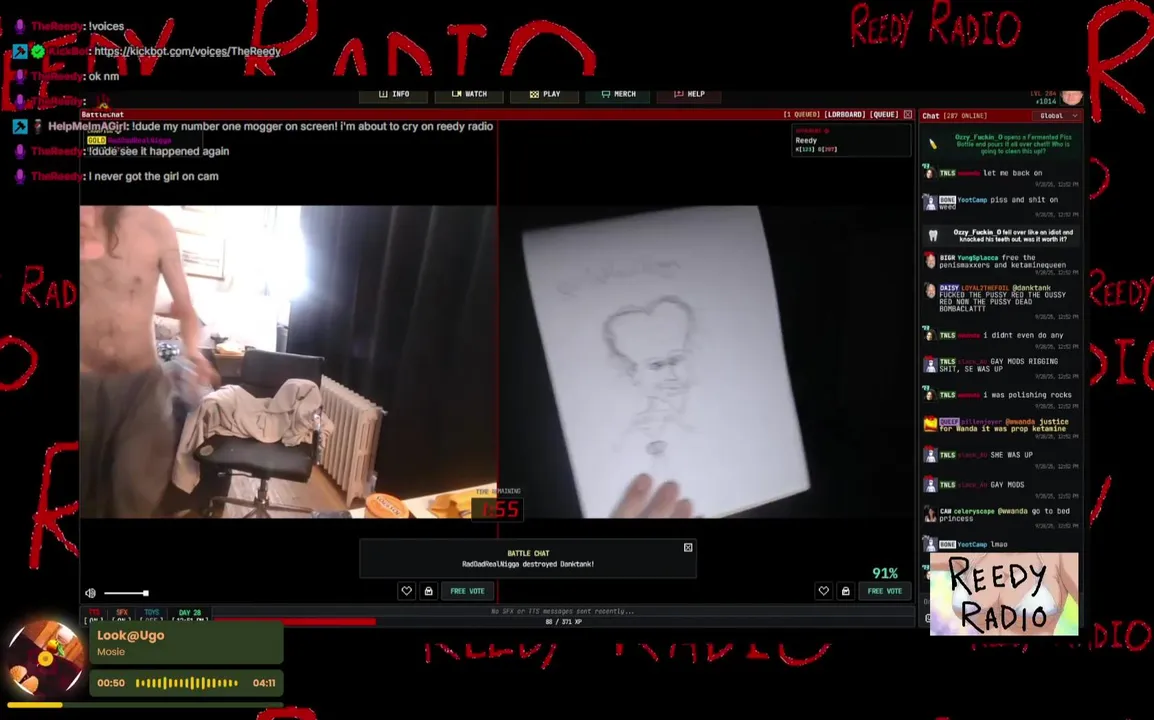Viewport: 1154px width, 720px height.
Task: Toggle the SFX setting
Action: tap(122, 615)
